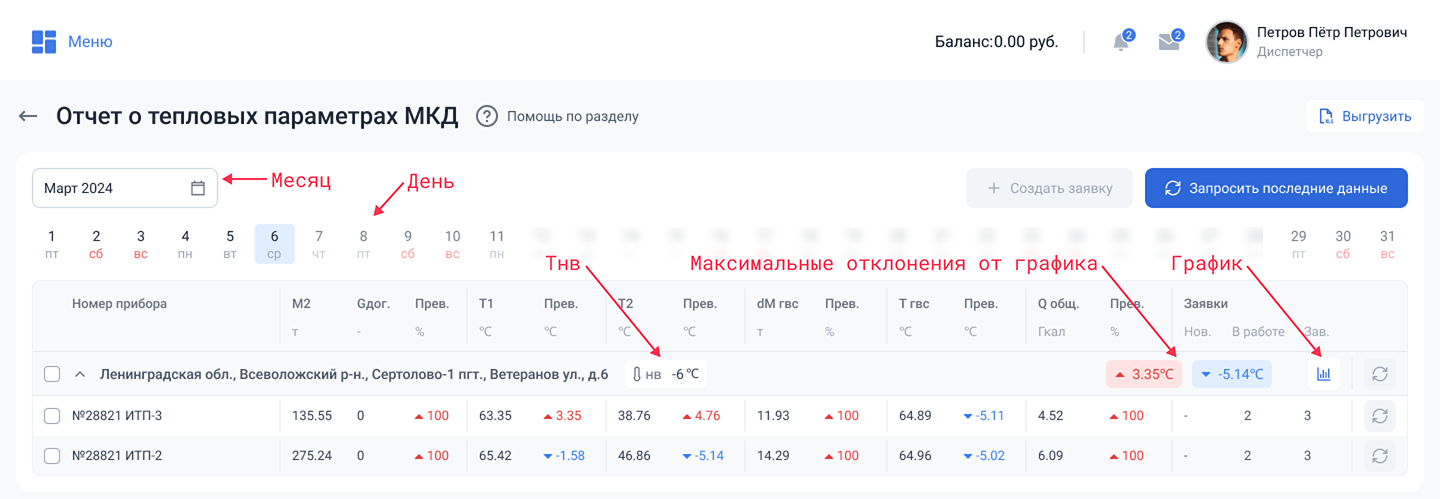Click the help question mark icon

coord(487,116)
